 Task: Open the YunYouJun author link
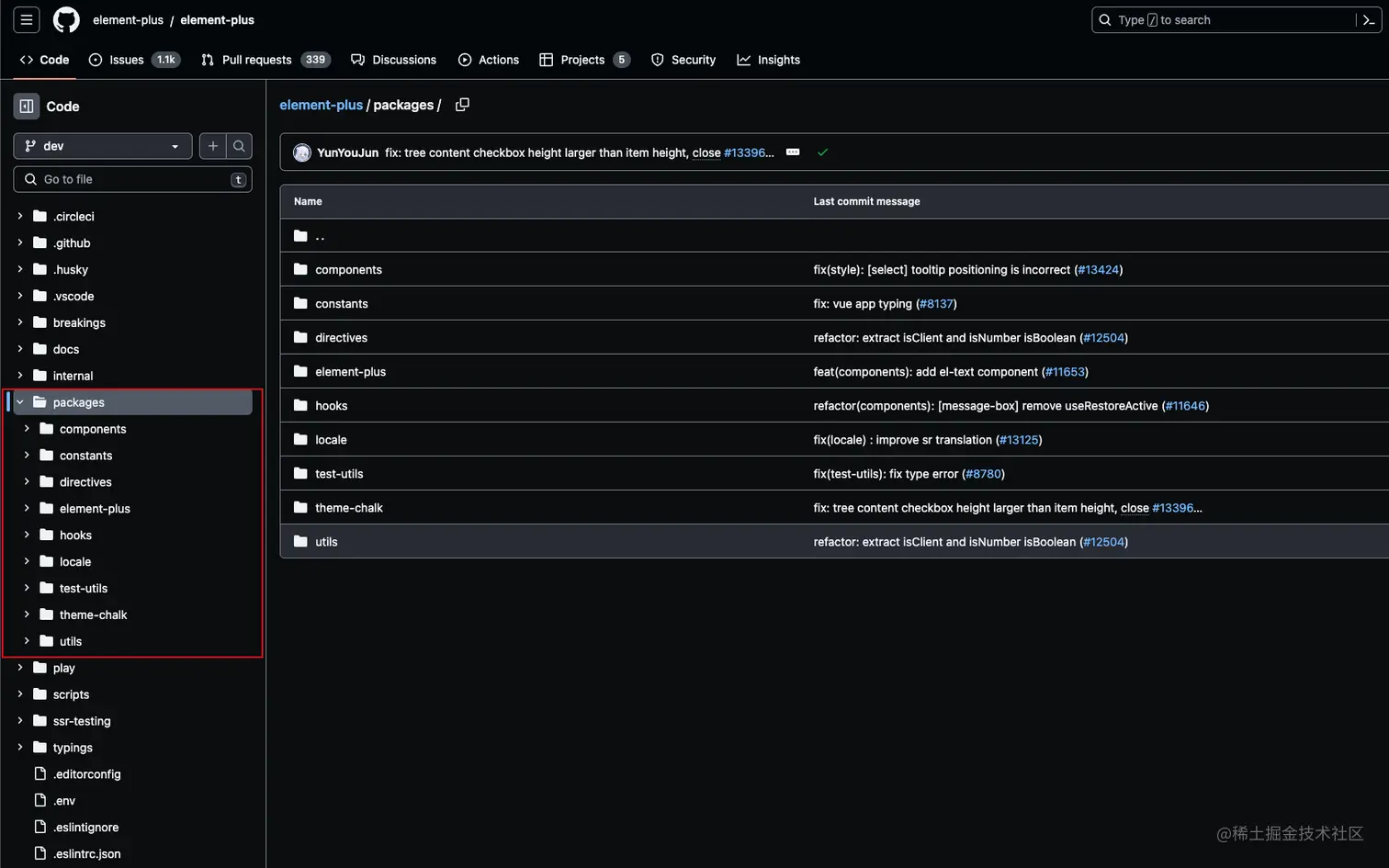coord(347,152)
